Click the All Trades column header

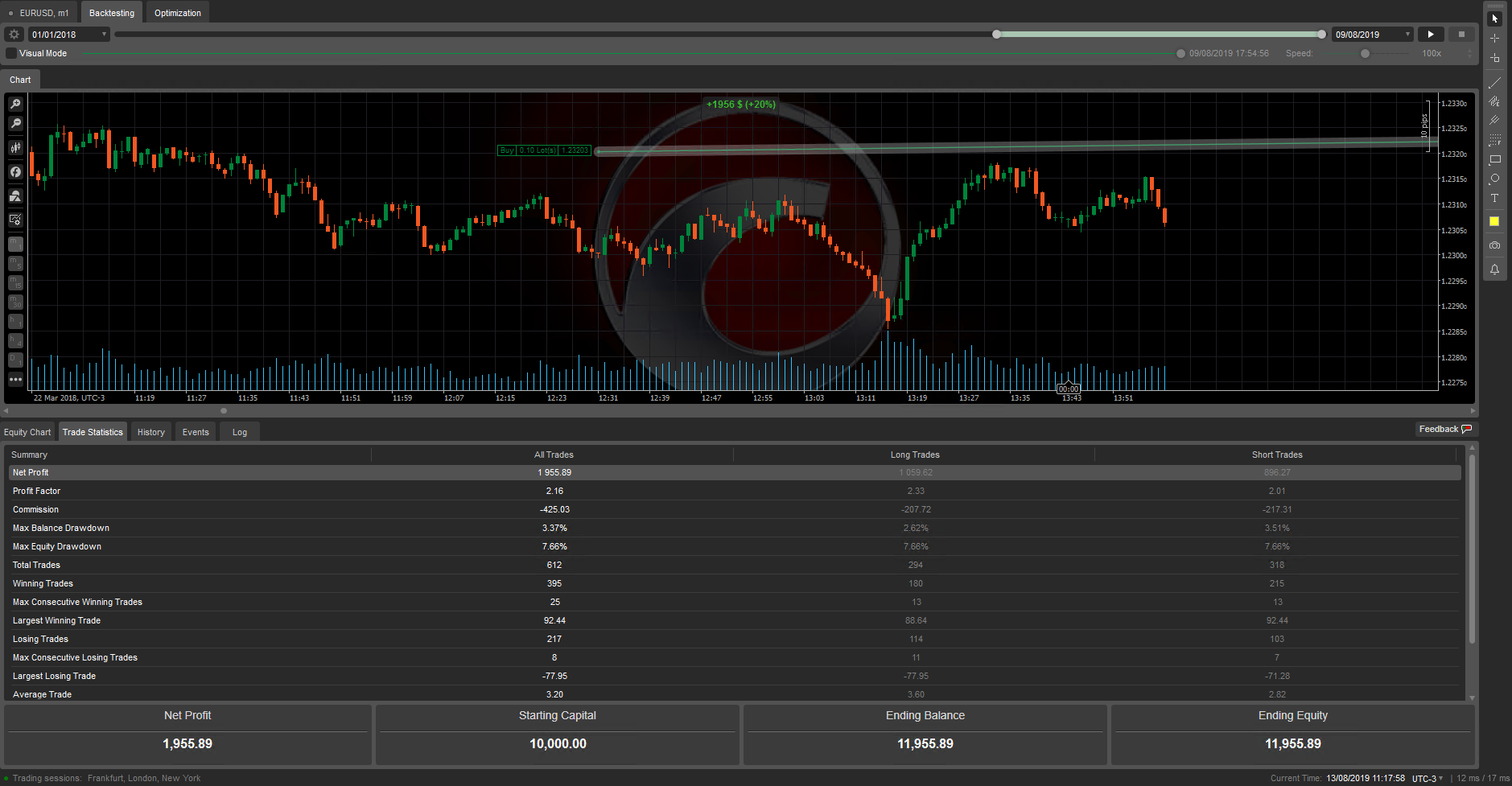[x=554, y=455]
